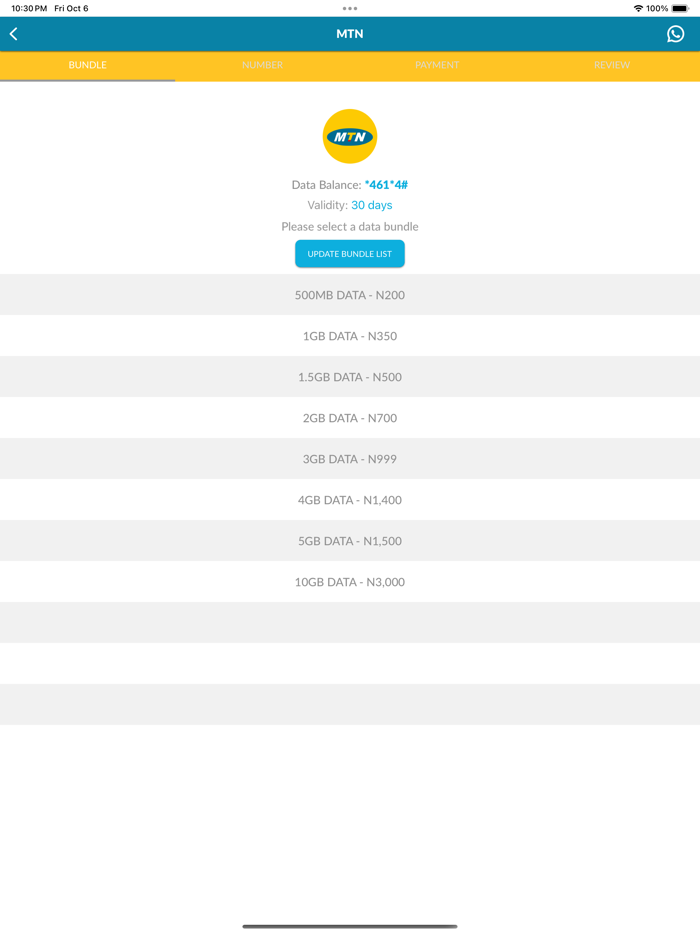Image resolution: width=700 pixels, height=934 pixels.
Task: Select the 10GB DATA - N3,000 bundle
Action: (349, 581)
